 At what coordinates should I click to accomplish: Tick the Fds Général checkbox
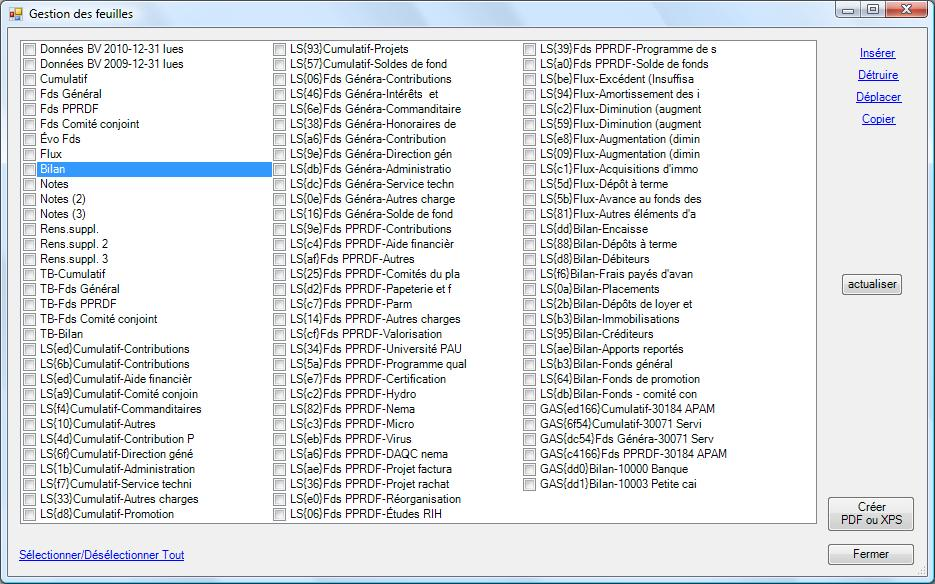[29, 94]
